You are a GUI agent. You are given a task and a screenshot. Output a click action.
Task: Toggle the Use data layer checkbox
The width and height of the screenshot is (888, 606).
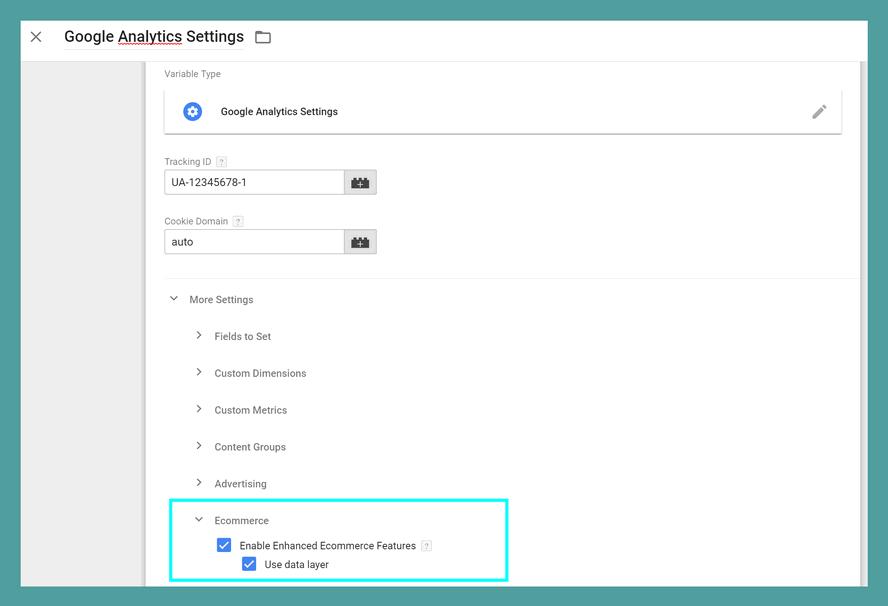point(249,565)
